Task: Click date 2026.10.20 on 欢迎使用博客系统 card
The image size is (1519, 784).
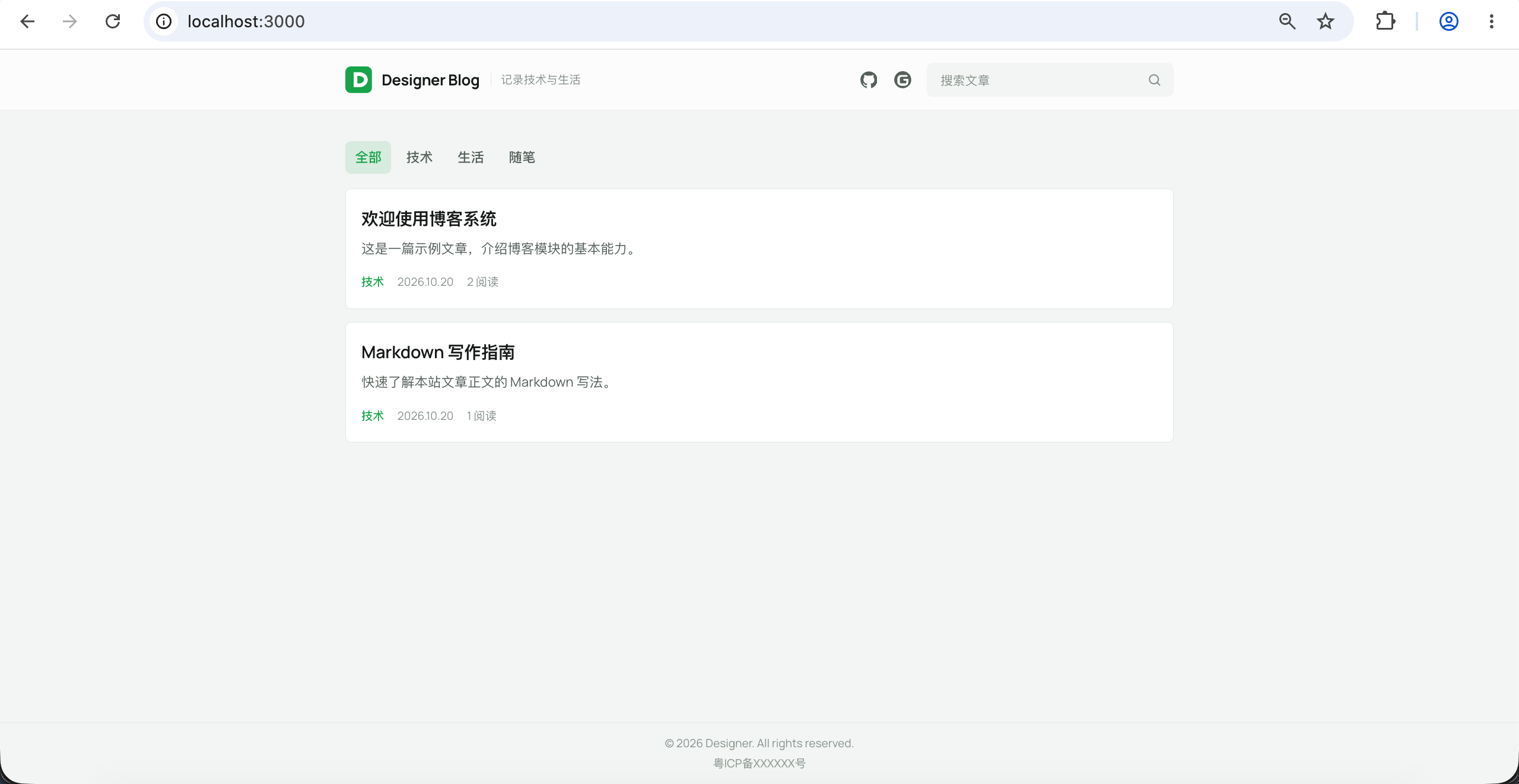Action: point(425,282)
